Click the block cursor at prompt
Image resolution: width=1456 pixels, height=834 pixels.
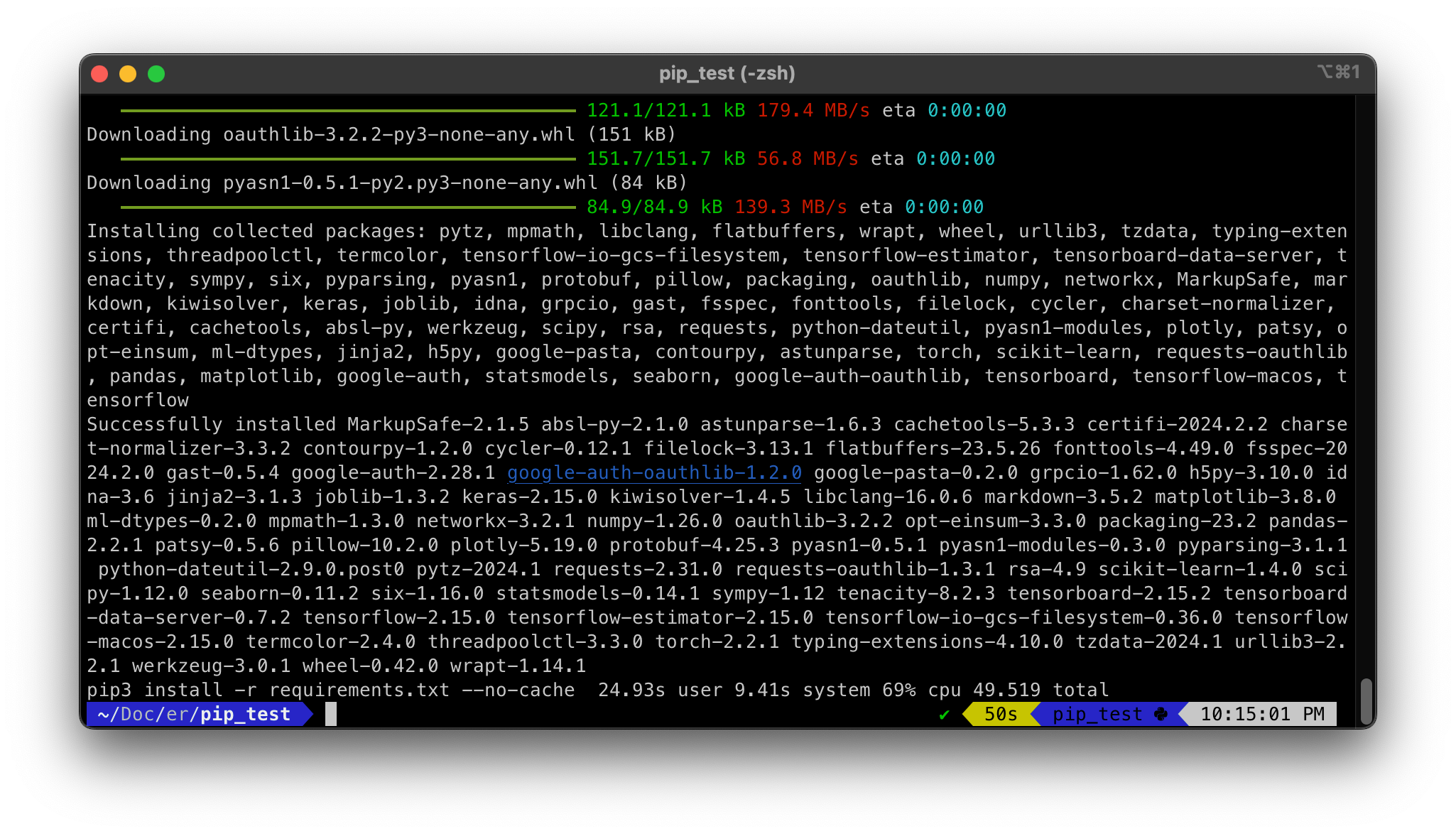(x=331, y=714)
